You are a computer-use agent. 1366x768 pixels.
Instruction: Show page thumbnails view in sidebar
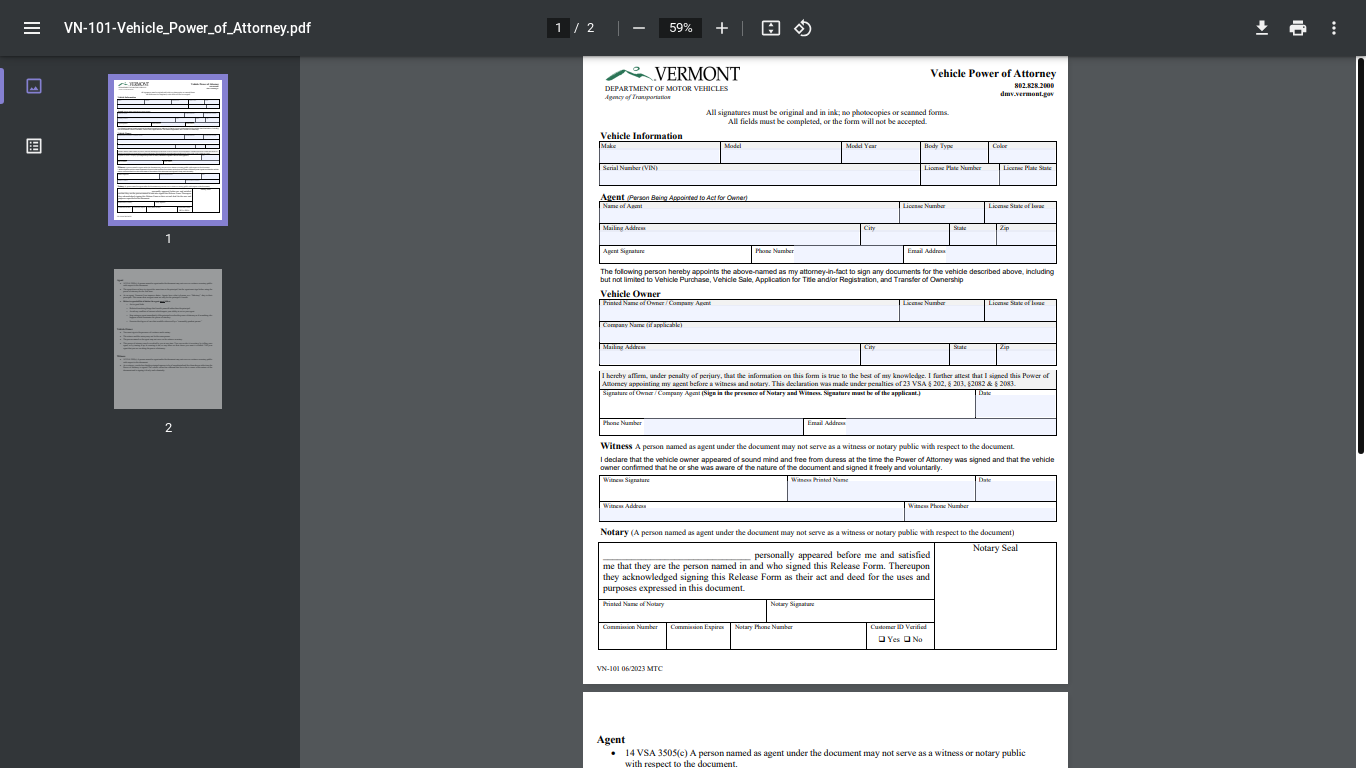[x=34, y=86]
